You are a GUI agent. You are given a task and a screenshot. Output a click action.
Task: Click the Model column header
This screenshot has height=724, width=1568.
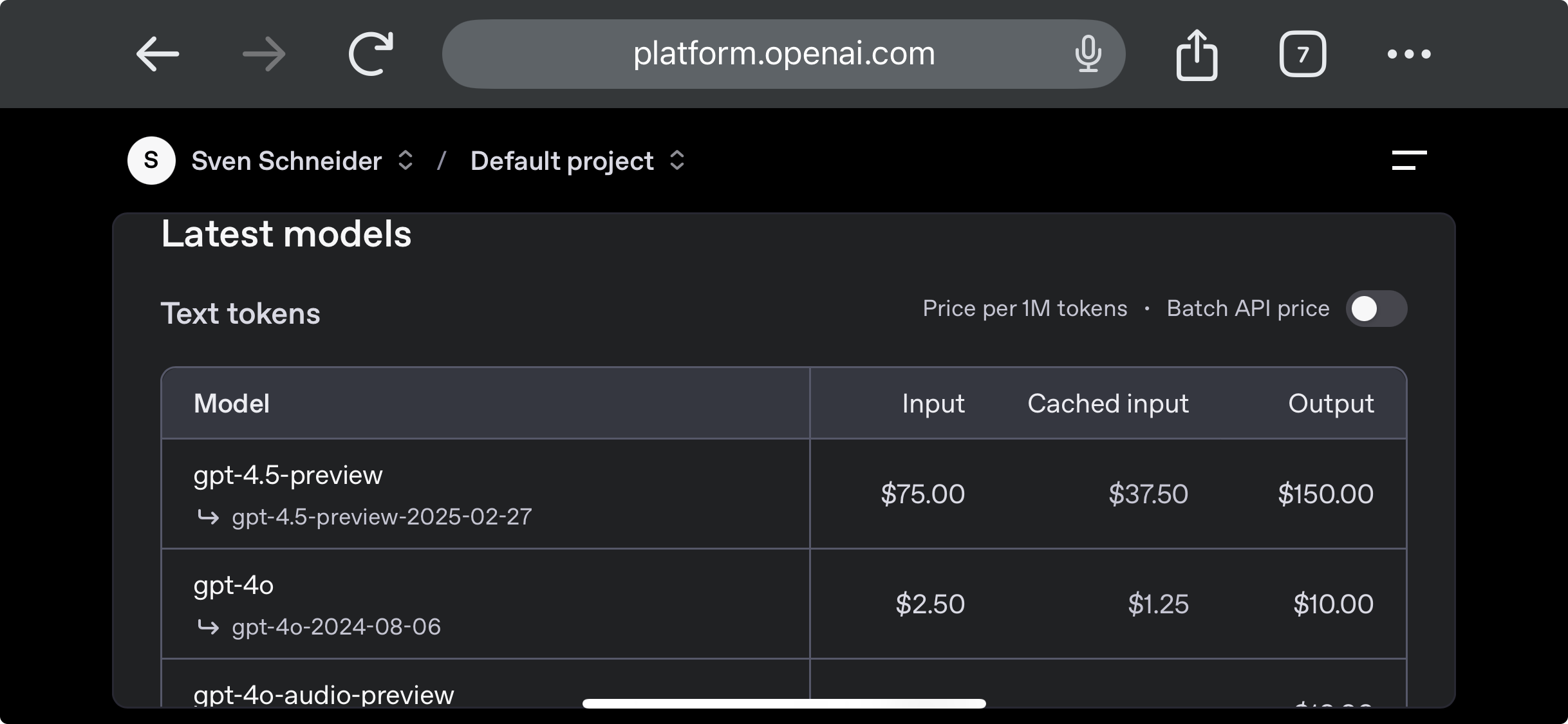[232, 404]
